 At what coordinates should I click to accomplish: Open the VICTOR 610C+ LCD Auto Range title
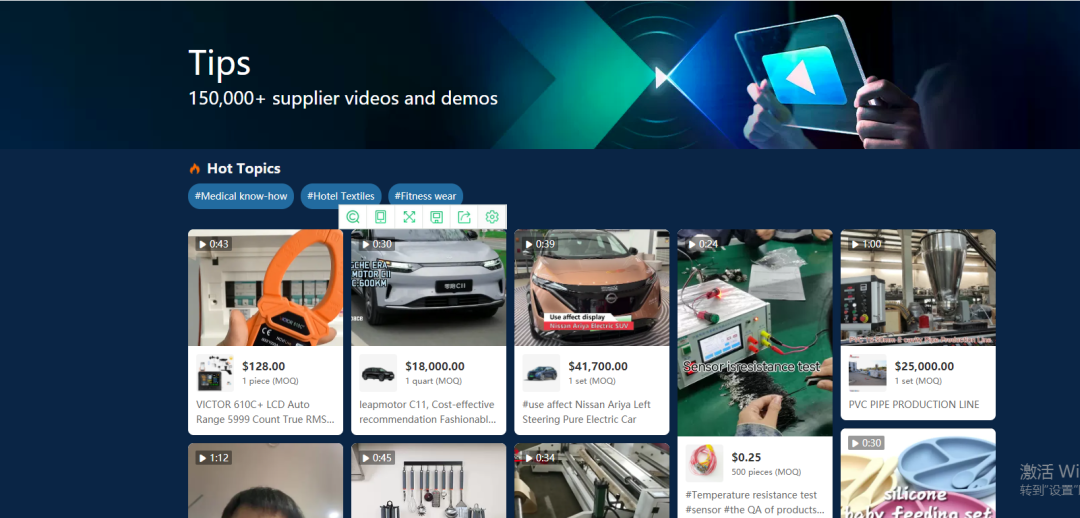click(x=265, y=412)
